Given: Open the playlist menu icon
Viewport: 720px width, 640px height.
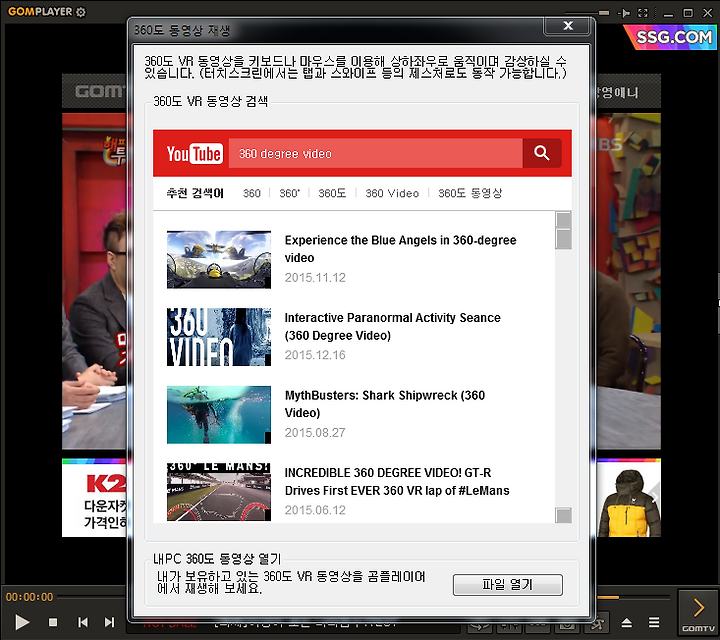Looking at the screenshot, I should 654,623.
